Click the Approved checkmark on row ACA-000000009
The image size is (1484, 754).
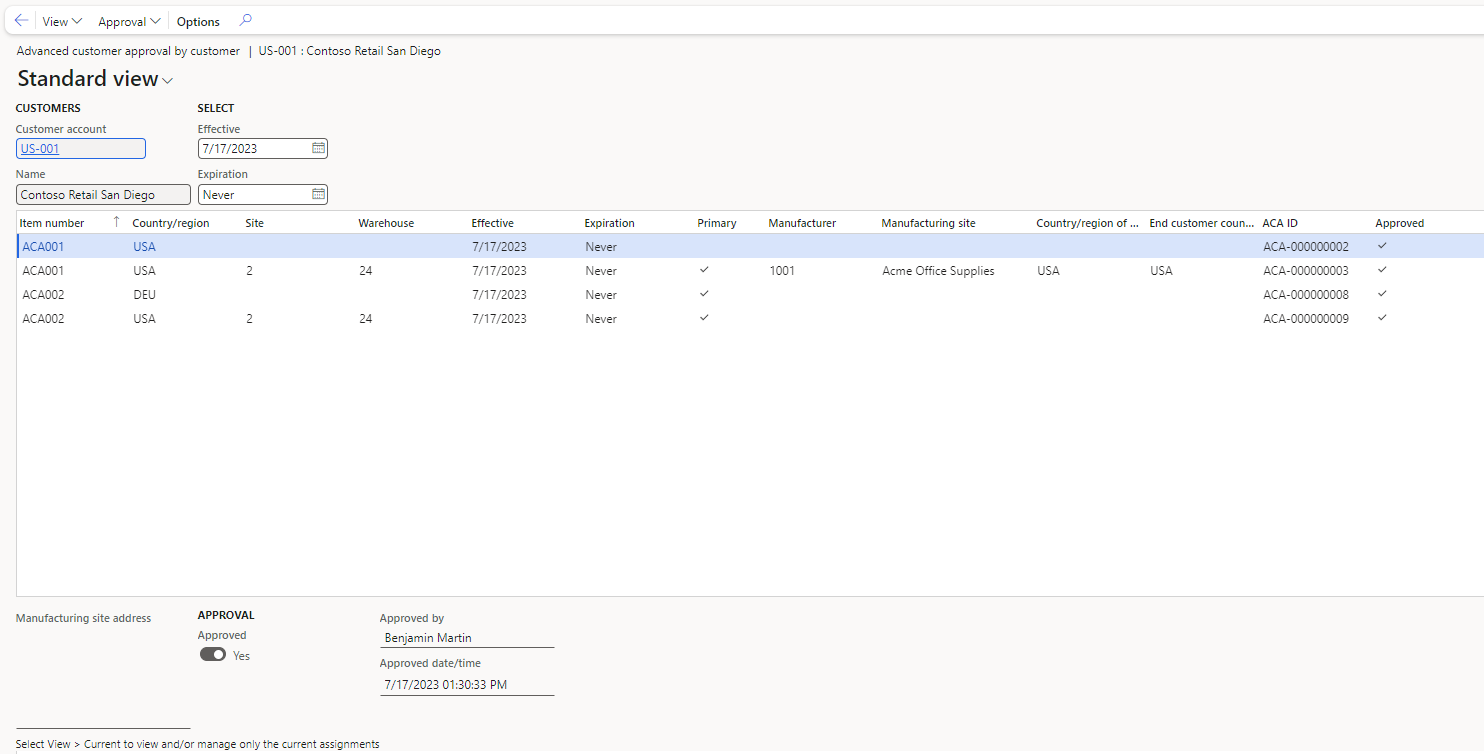point(1381,318)
